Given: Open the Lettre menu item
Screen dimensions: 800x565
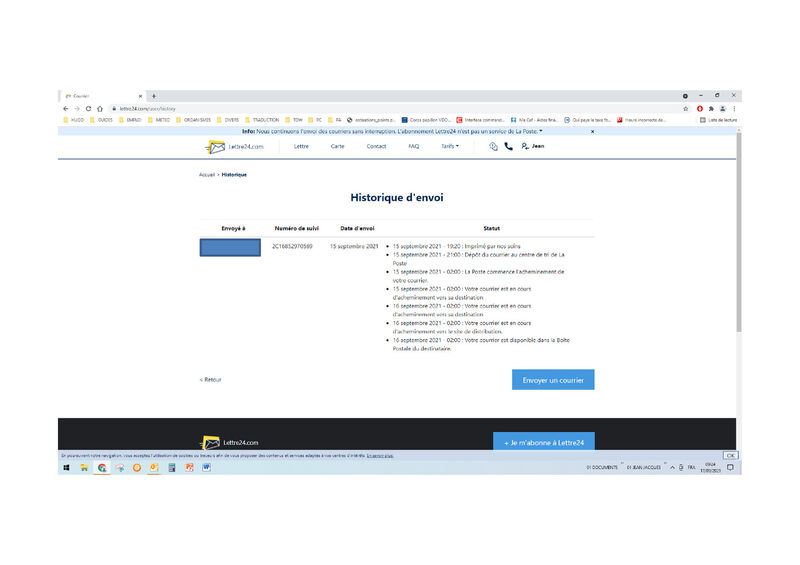Looking at the screenshot, I should (x=301, y=146).
